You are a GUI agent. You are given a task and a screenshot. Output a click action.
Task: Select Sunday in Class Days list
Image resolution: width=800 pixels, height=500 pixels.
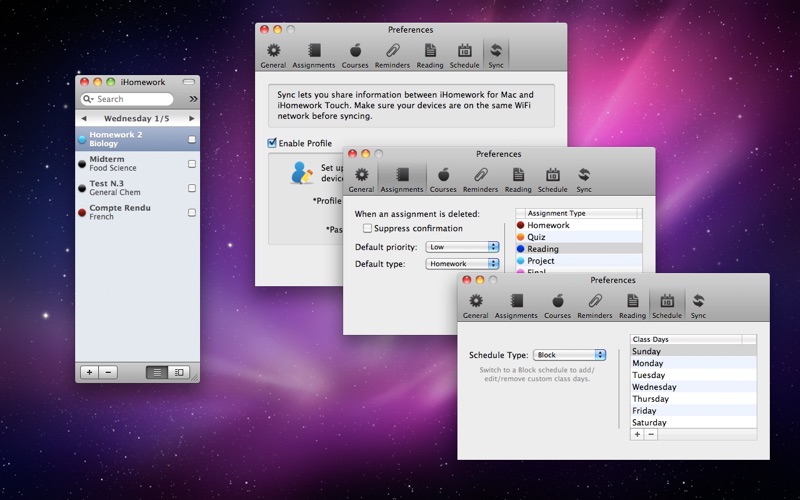[x=693, y=351]
